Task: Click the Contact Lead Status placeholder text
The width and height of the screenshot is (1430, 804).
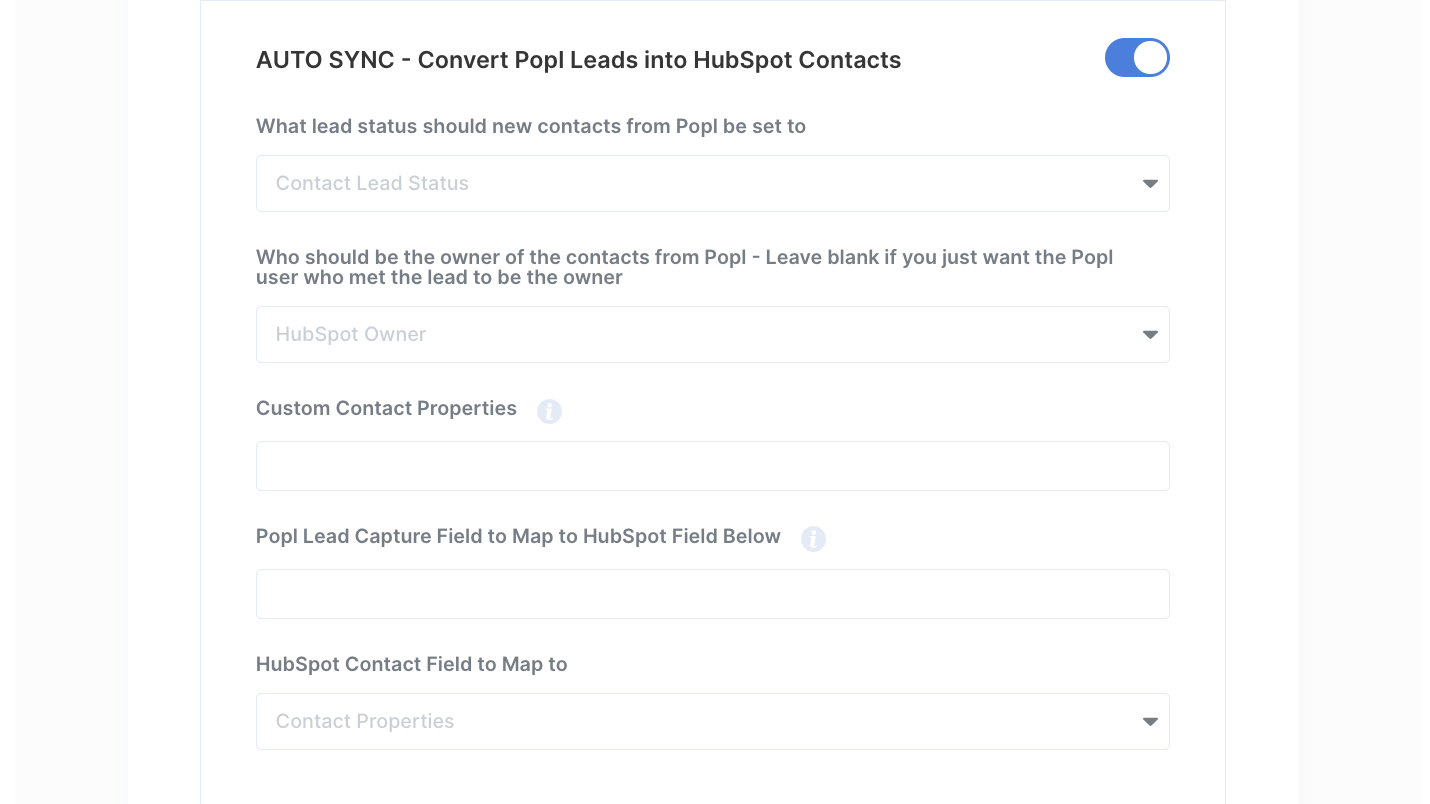Action: pos(372,183)
